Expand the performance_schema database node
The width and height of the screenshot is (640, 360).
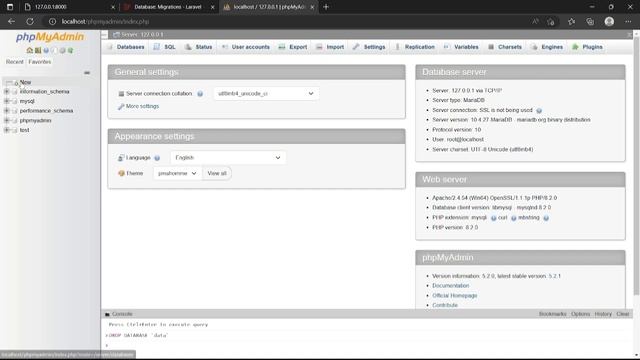tap(7, 111)
